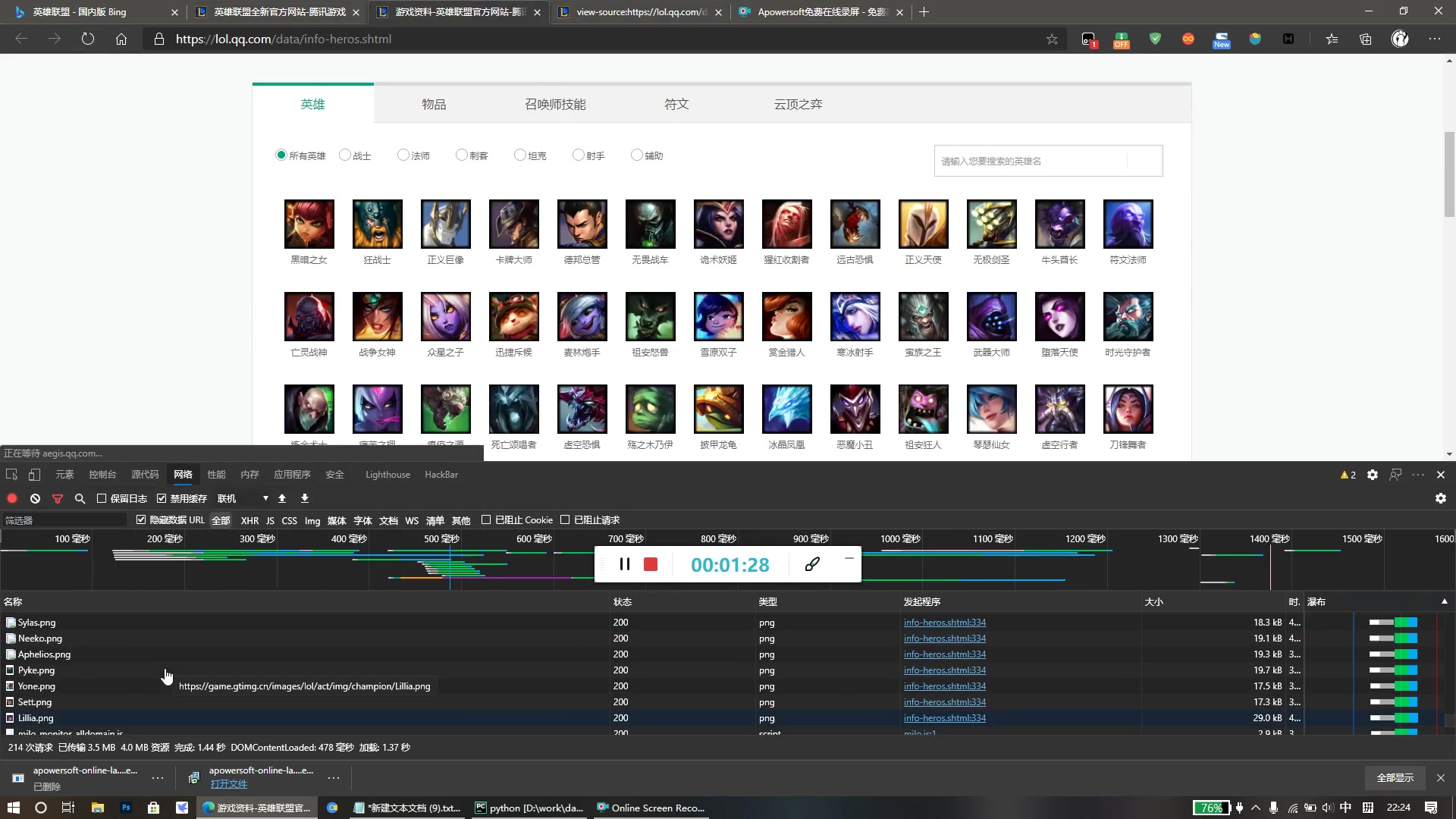The height and width of the screenshot is (819, 1456).
Task: Open network search magnifier
Action: (x=80, y=498)
